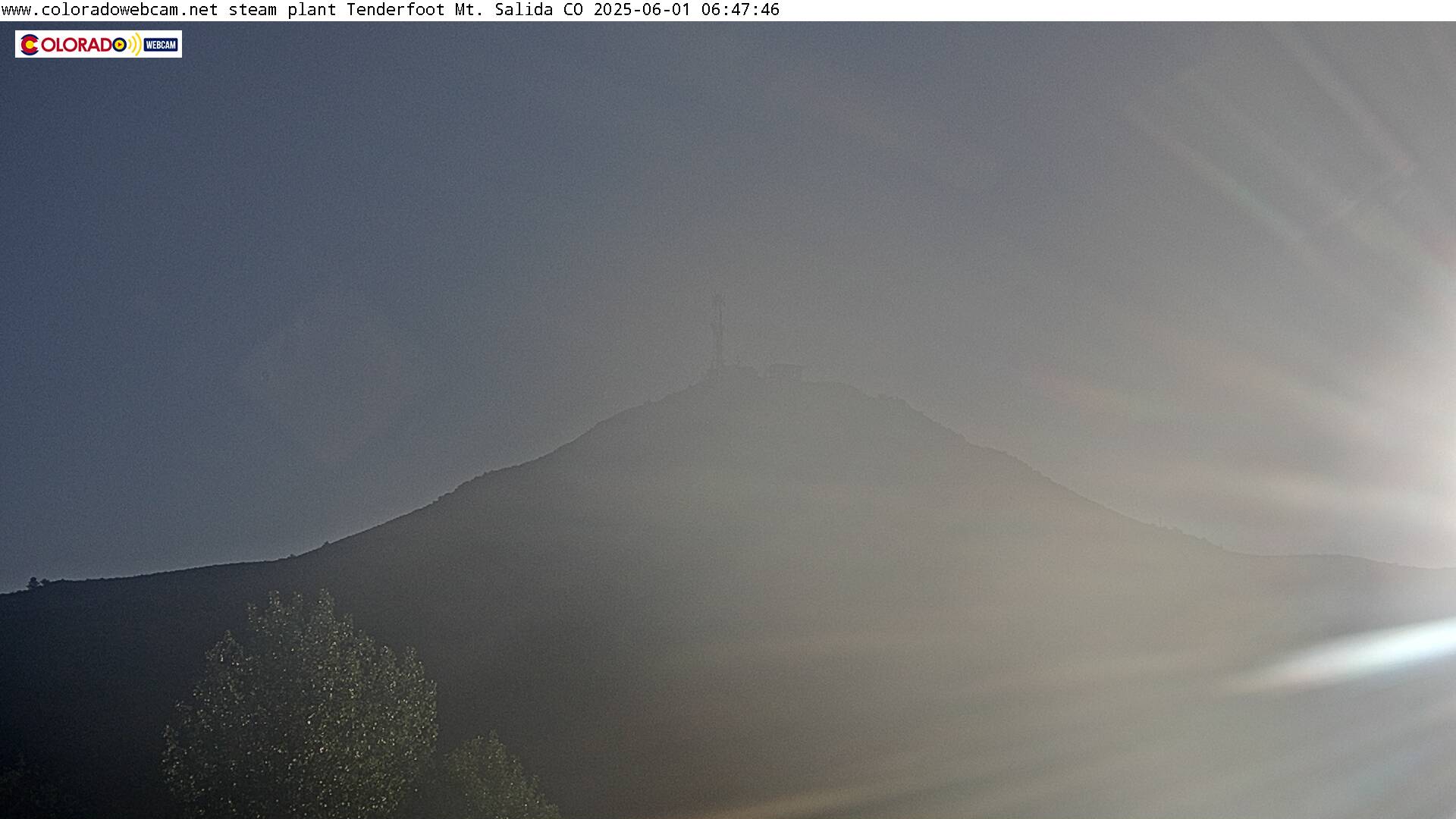This screenshot has width=1456, height=819.
Task: Click the 'Salida CO' location text
Action: click(539, 10)
